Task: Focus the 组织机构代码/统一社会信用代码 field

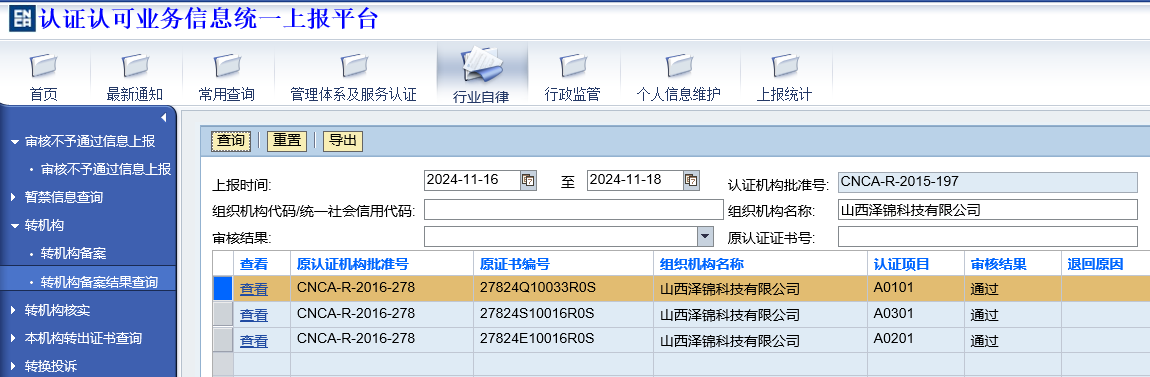Action: coord(574,210)
